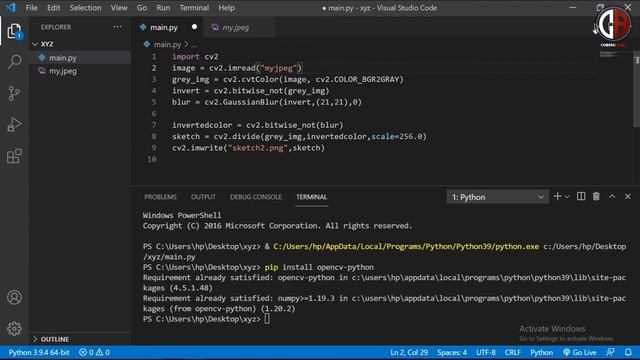This screenshot has width=640, height=360.
Task: Open the Explorer view in activity bar
Action: click(x=14, y=31)
